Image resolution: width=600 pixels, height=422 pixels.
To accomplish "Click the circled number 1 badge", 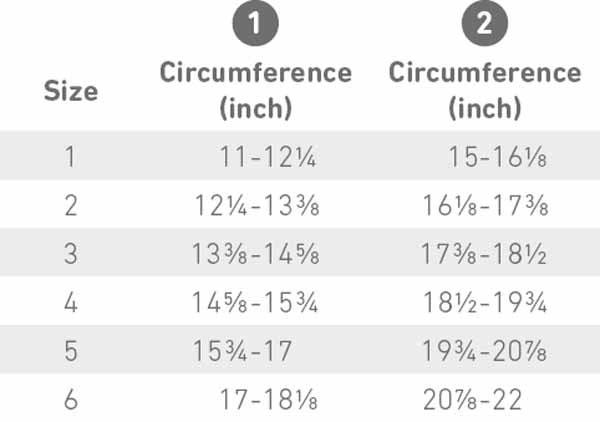I will tap(256, 23).
